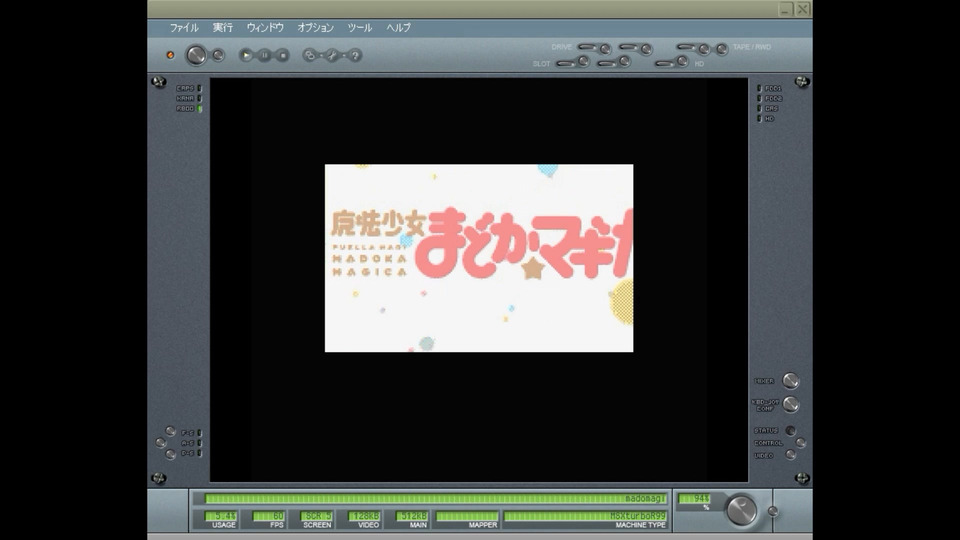Open the MIXER panel knob

point(791,381)
